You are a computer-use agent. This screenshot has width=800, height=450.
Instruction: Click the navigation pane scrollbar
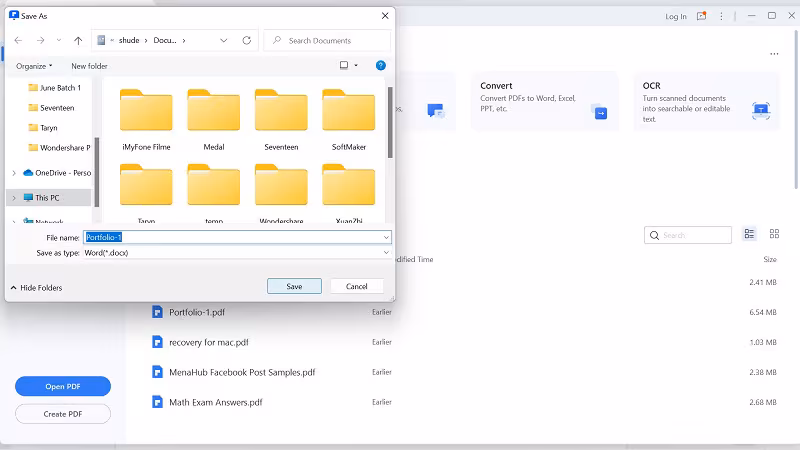point(96,171)
